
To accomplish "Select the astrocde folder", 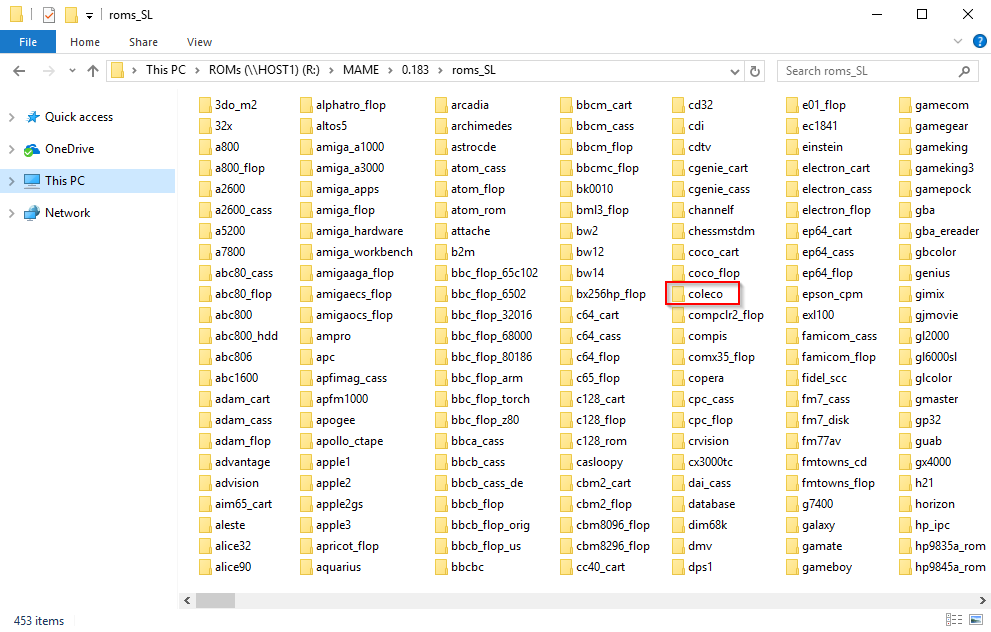I will coord(466,147).
